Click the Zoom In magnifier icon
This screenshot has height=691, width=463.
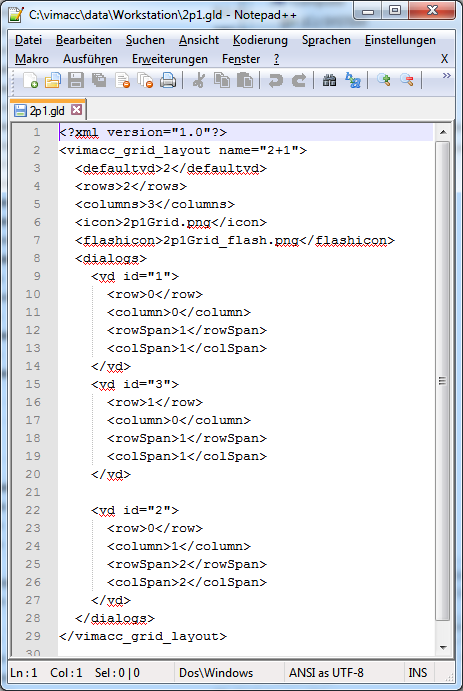coord(384,80)
